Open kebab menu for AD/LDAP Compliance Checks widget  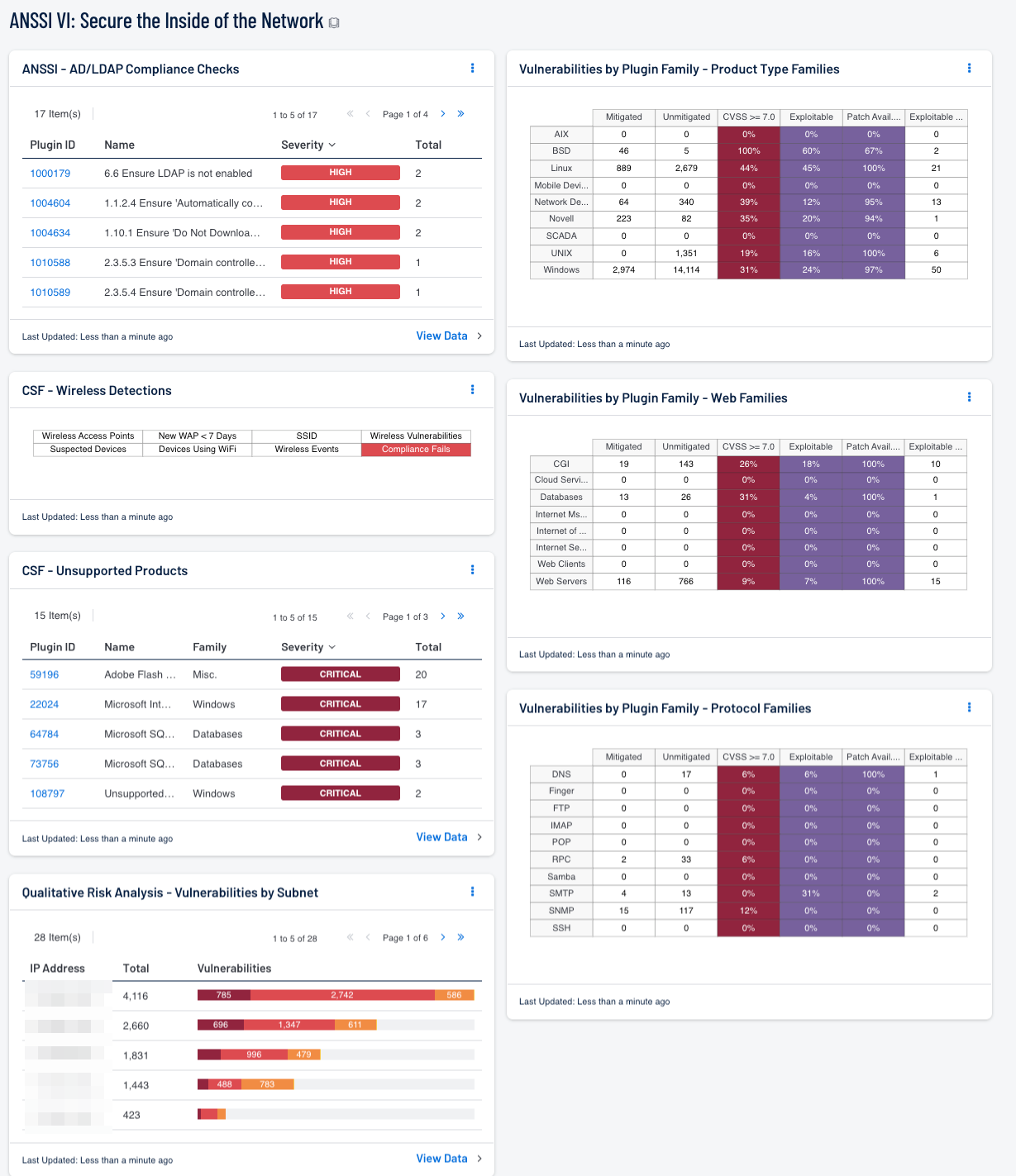pos(472,69)
